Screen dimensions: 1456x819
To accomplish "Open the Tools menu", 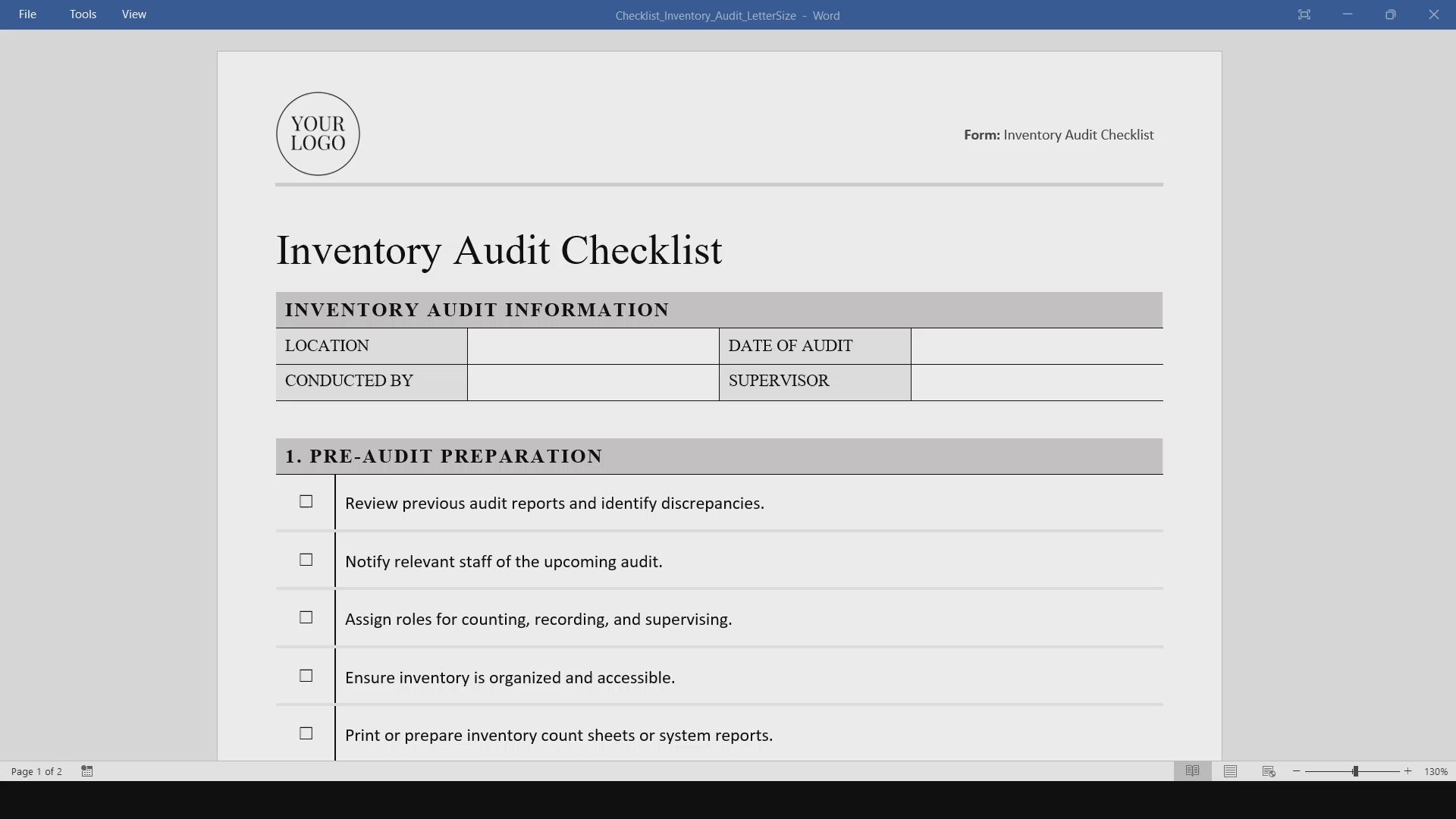I will tap(83, 14).
